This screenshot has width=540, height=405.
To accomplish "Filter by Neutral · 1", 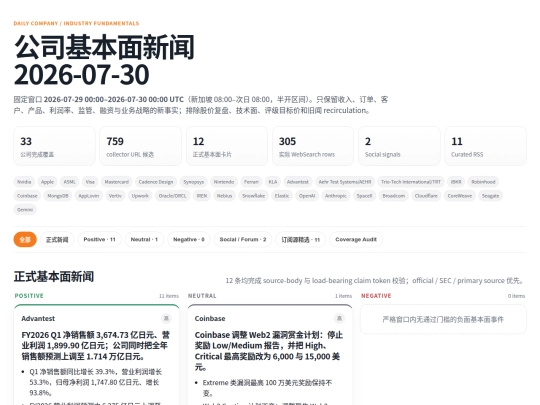I will pos(144,239).
